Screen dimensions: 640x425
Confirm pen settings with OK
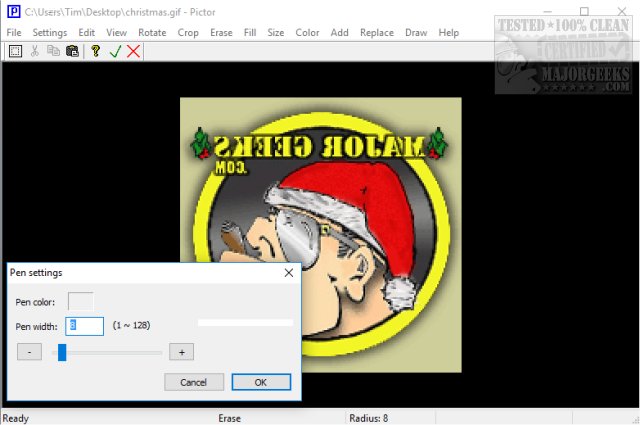coord(261,382)
